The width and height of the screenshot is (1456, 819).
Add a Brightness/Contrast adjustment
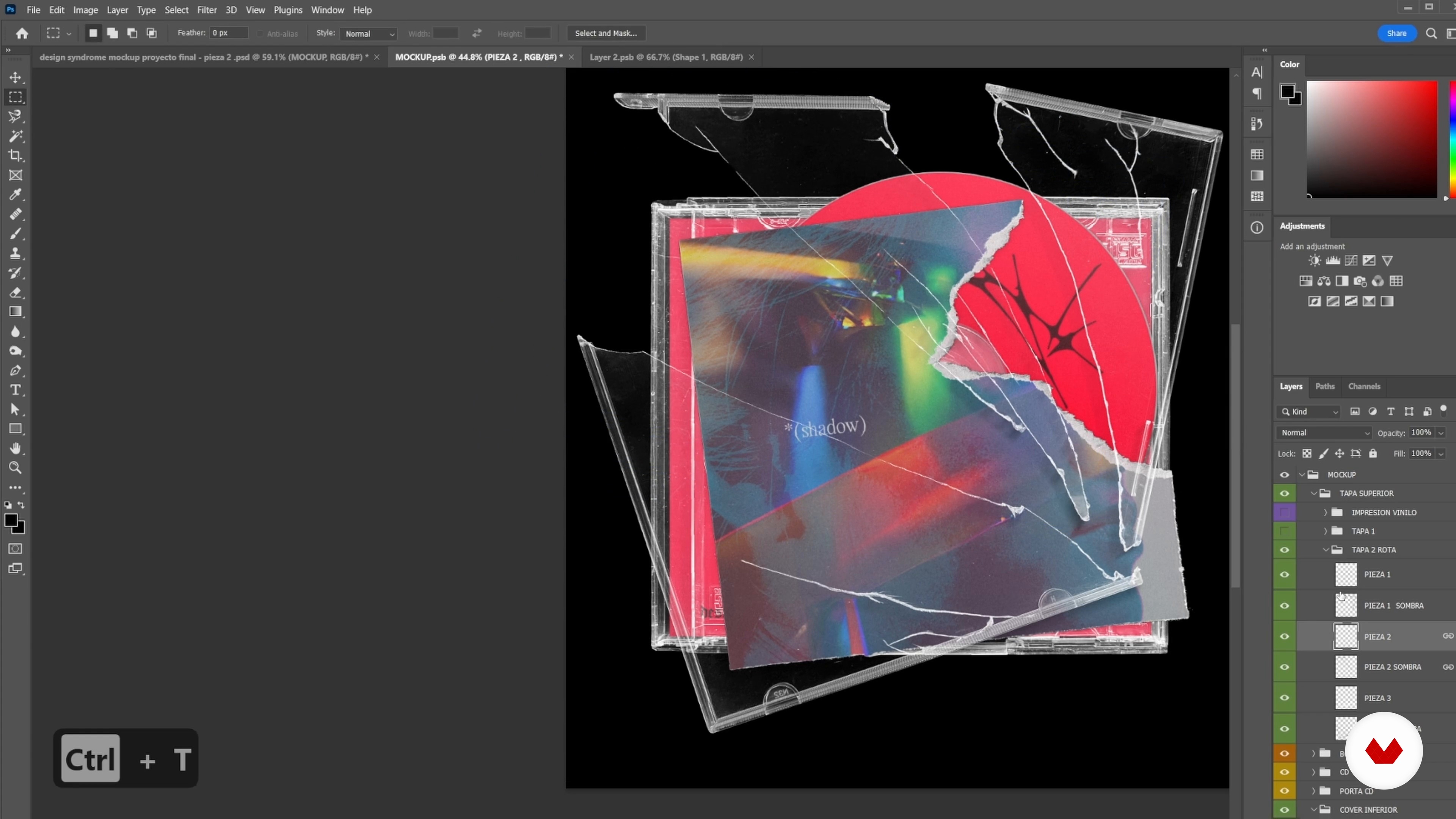coord(1315,260)
